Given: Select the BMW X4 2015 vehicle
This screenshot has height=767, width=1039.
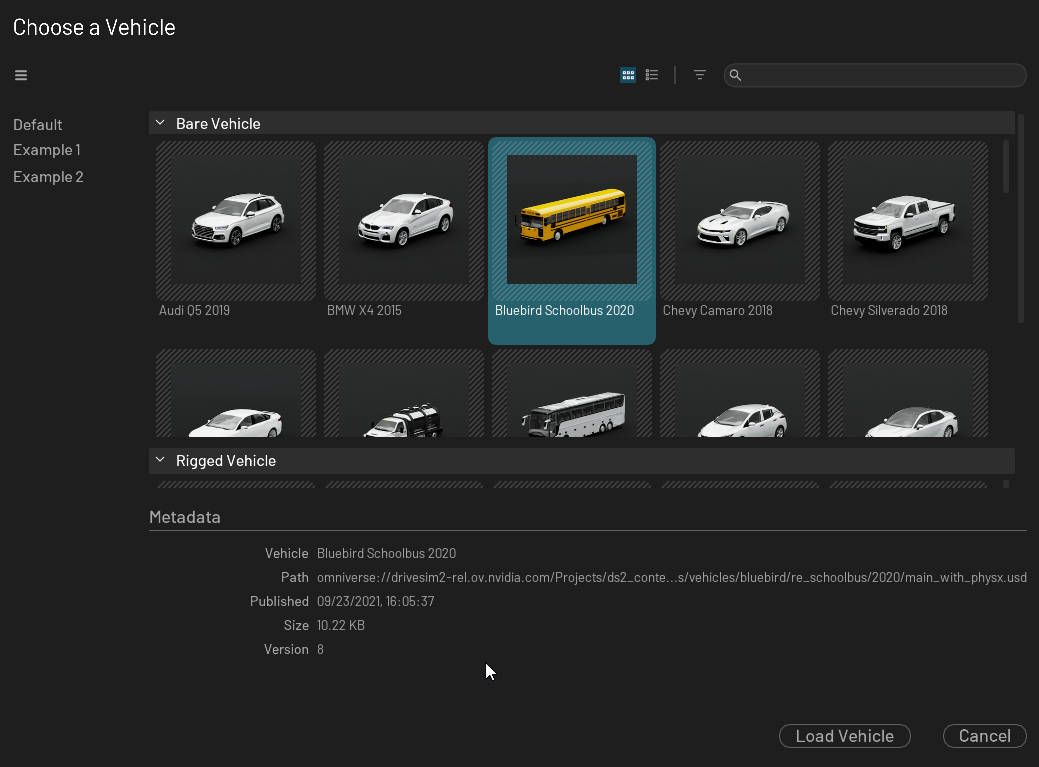Looking at the screenshot, I should (x=403, y=220).
